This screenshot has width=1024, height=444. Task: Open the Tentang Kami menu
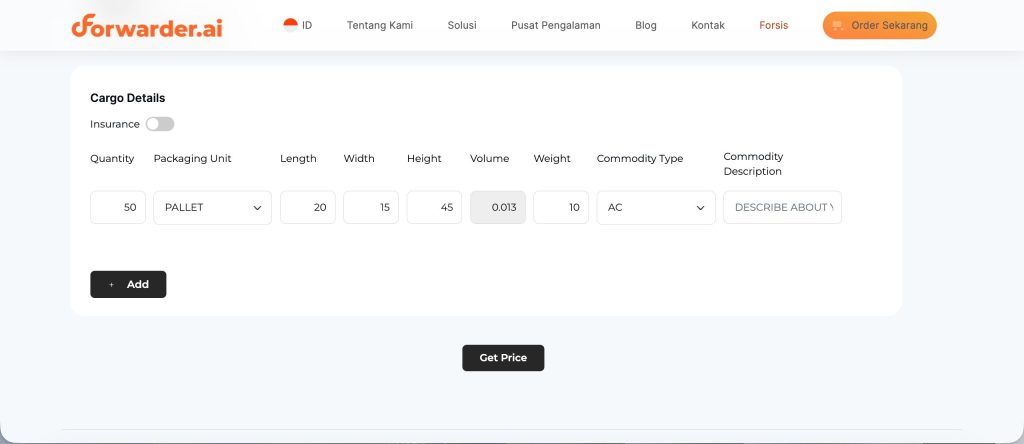[x=379, y=25]
